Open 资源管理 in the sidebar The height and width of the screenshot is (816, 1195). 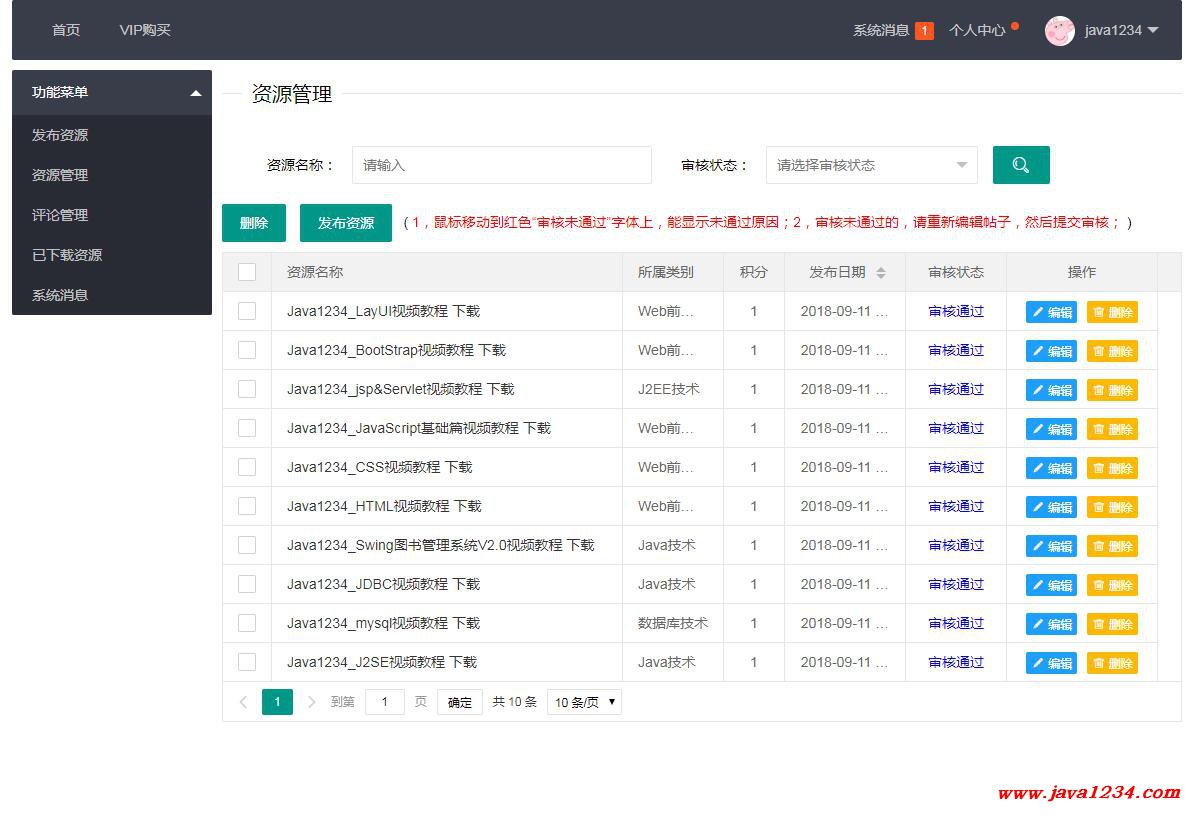(x=112, y=175)
